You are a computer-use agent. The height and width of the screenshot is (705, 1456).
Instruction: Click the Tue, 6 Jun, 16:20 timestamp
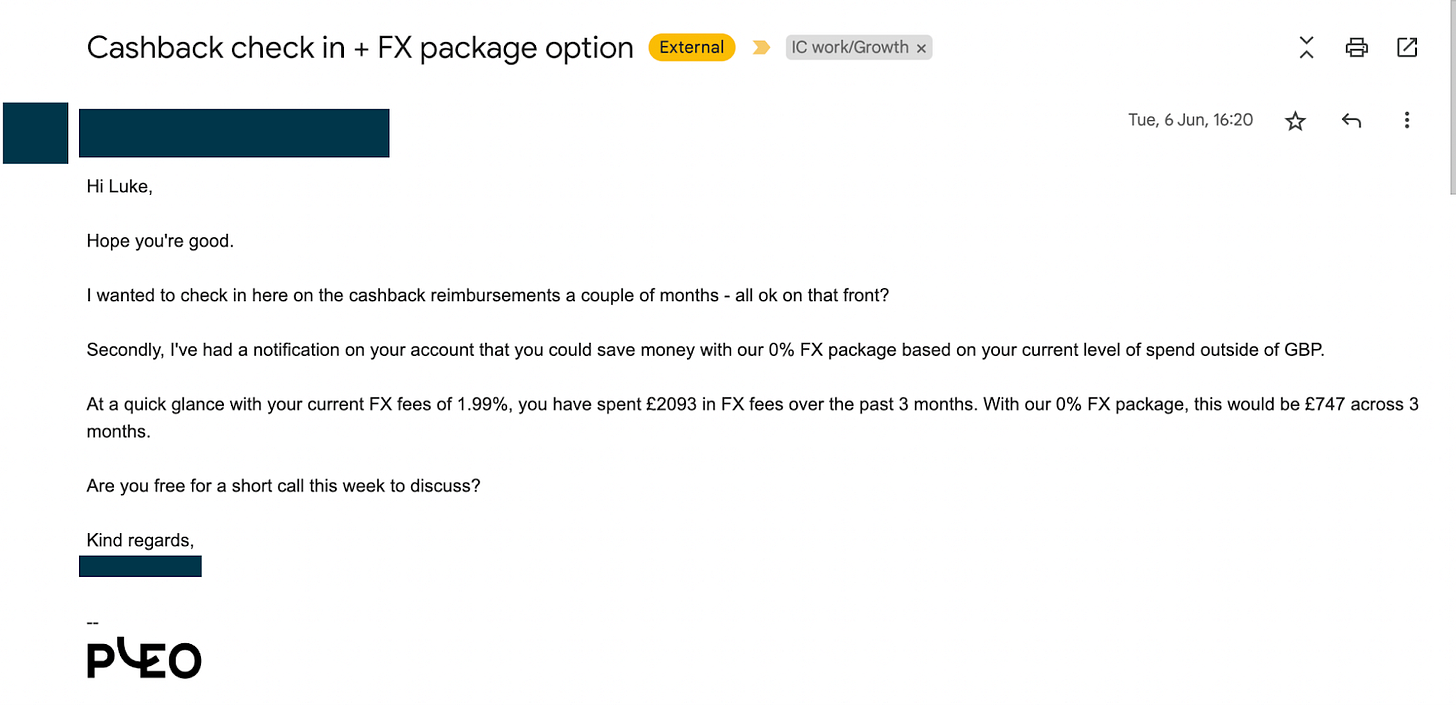click(1190, 120)
